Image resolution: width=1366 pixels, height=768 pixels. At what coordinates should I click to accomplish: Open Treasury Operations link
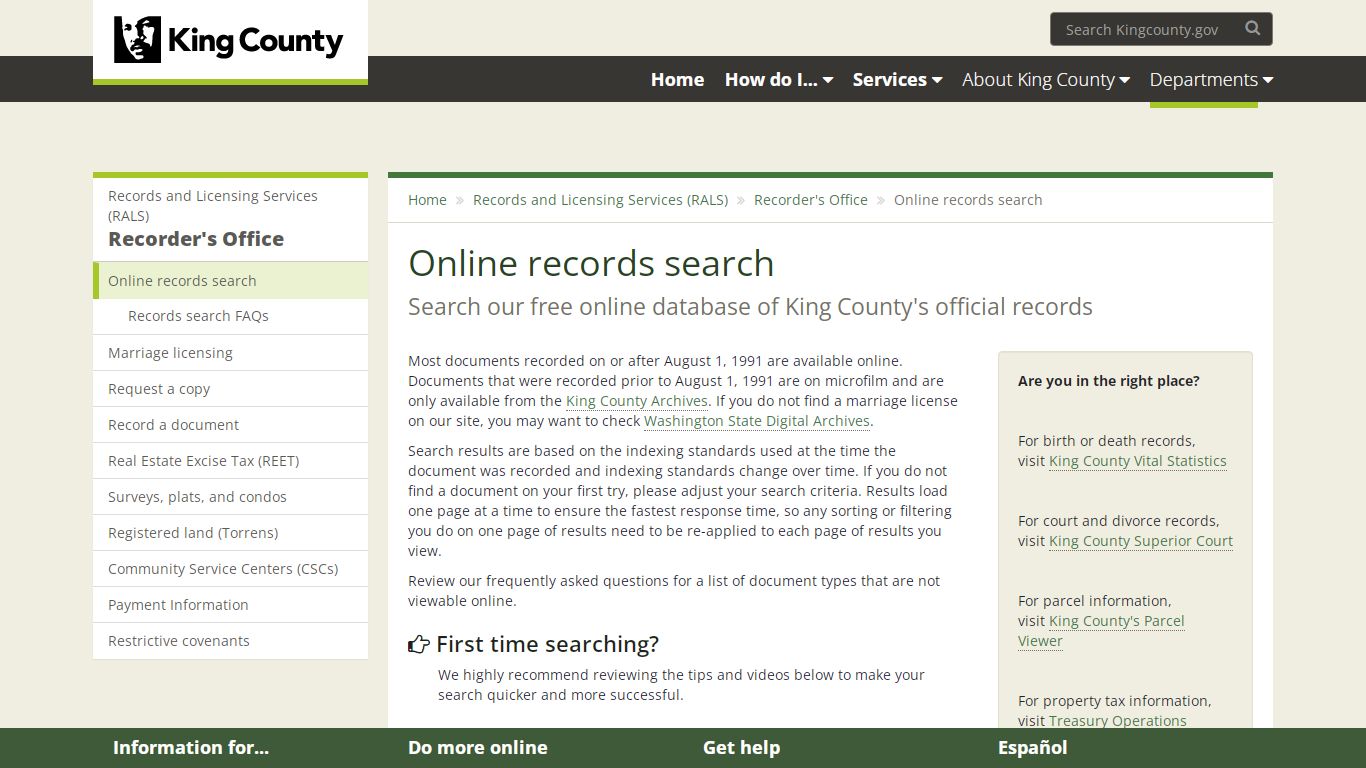click(1117, 721)
